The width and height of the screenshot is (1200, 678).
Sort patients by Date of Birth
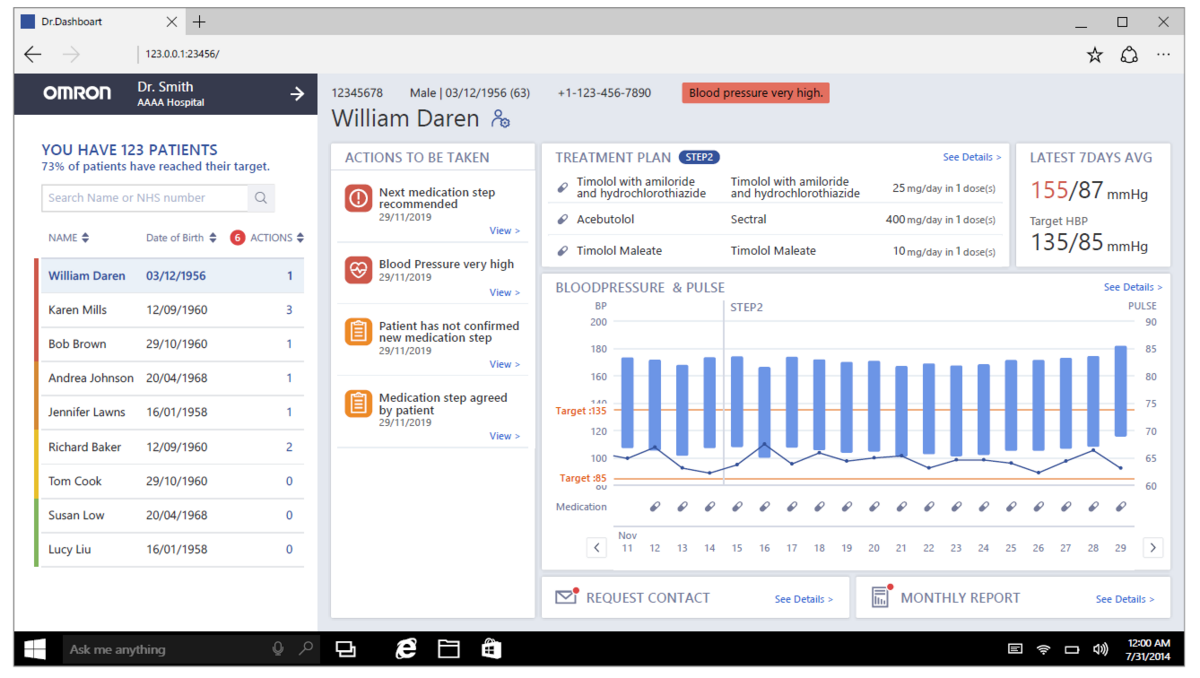tap(181, 238)
